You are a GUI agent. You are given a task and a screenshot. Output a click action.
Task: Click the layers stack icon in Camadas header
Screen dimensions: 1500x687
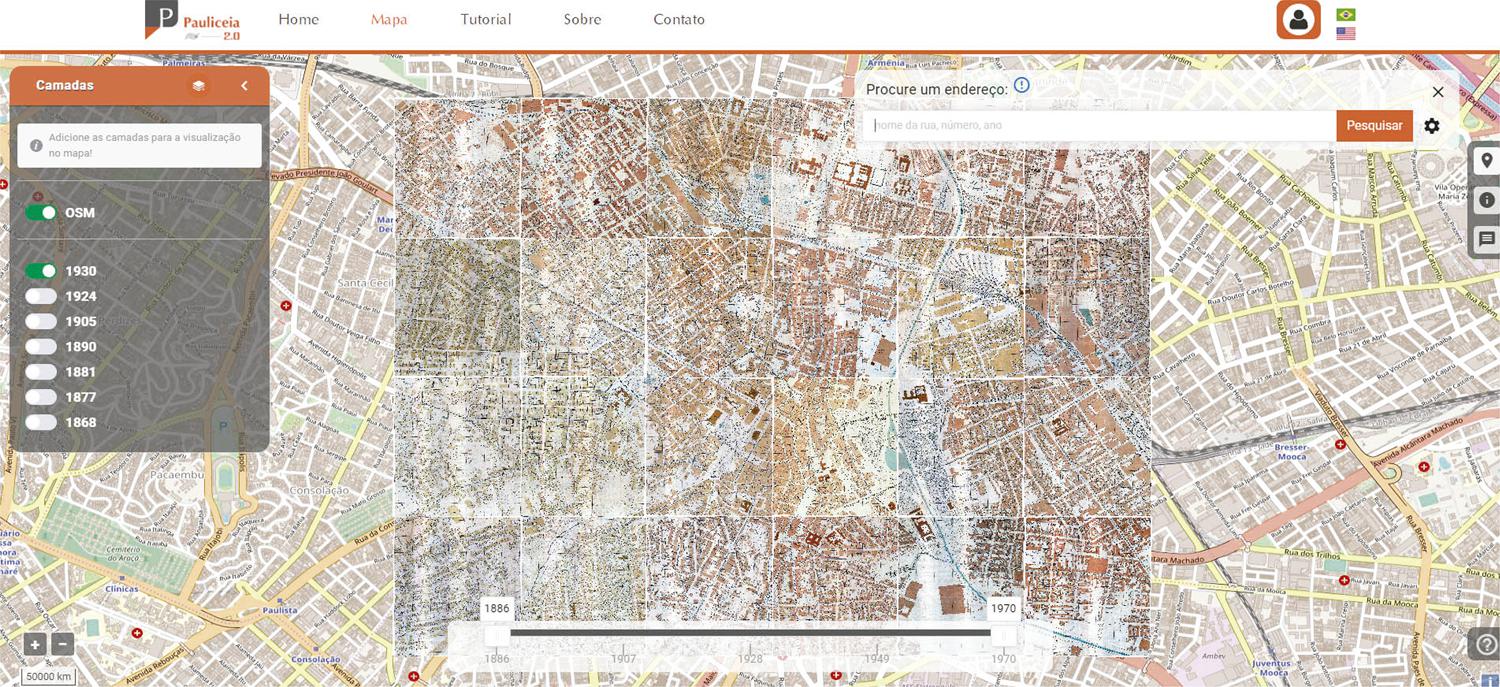(199, 86)
